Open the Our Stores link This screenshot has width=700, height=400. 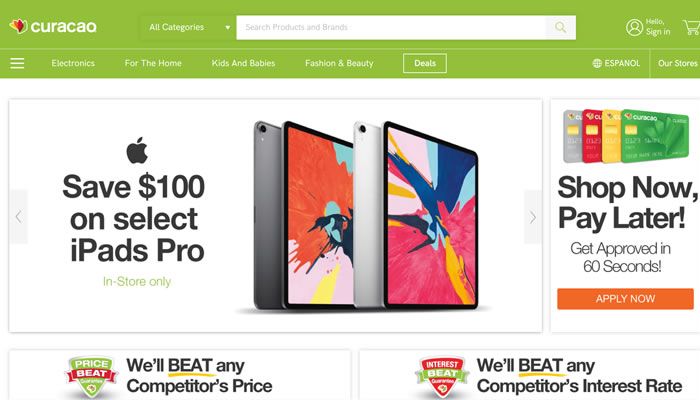coord(677,63)
